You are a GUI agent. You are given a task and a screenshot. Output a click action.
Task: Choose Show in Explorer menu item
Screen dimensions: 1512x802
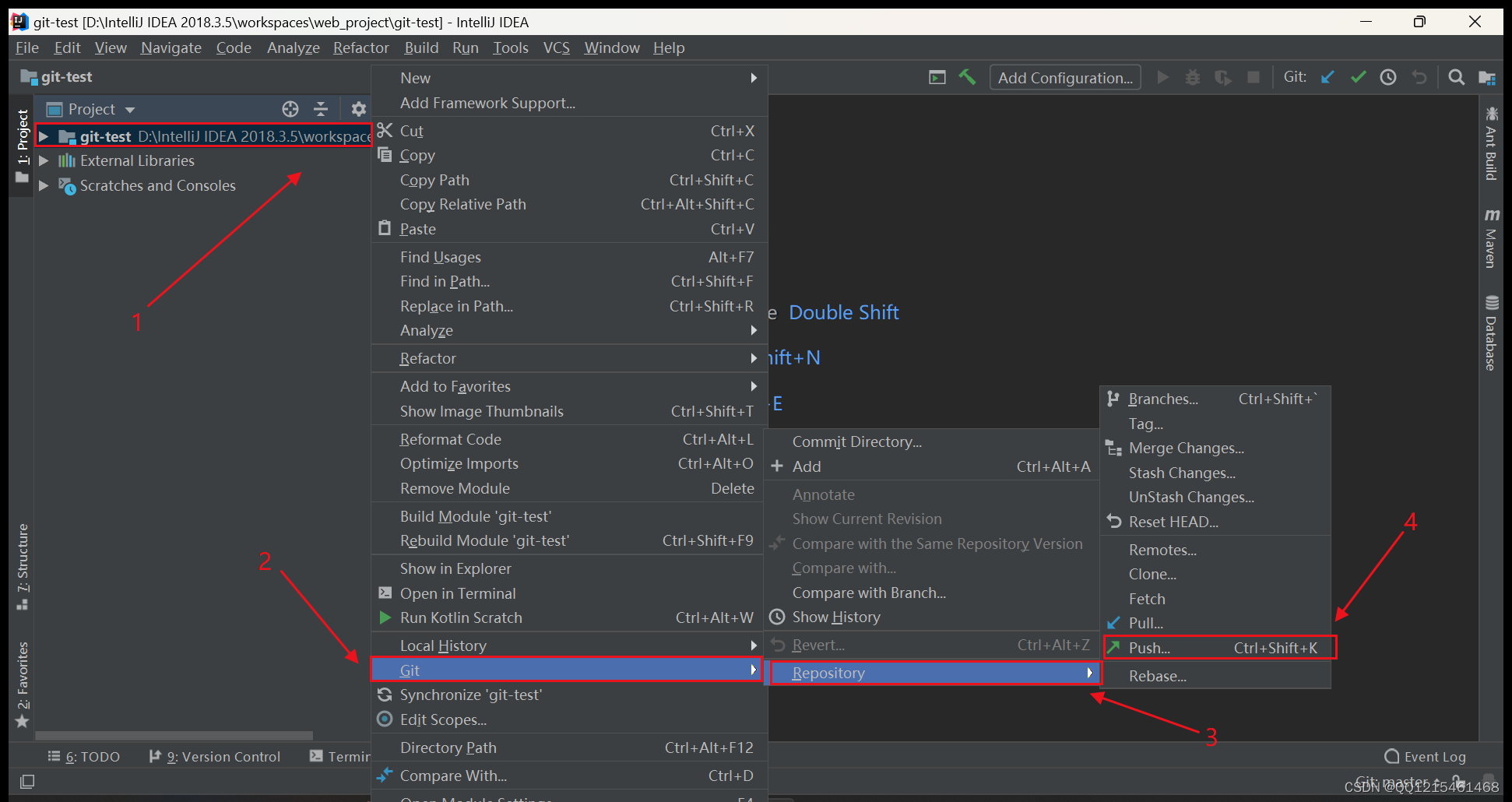click(x=569, y=568)
